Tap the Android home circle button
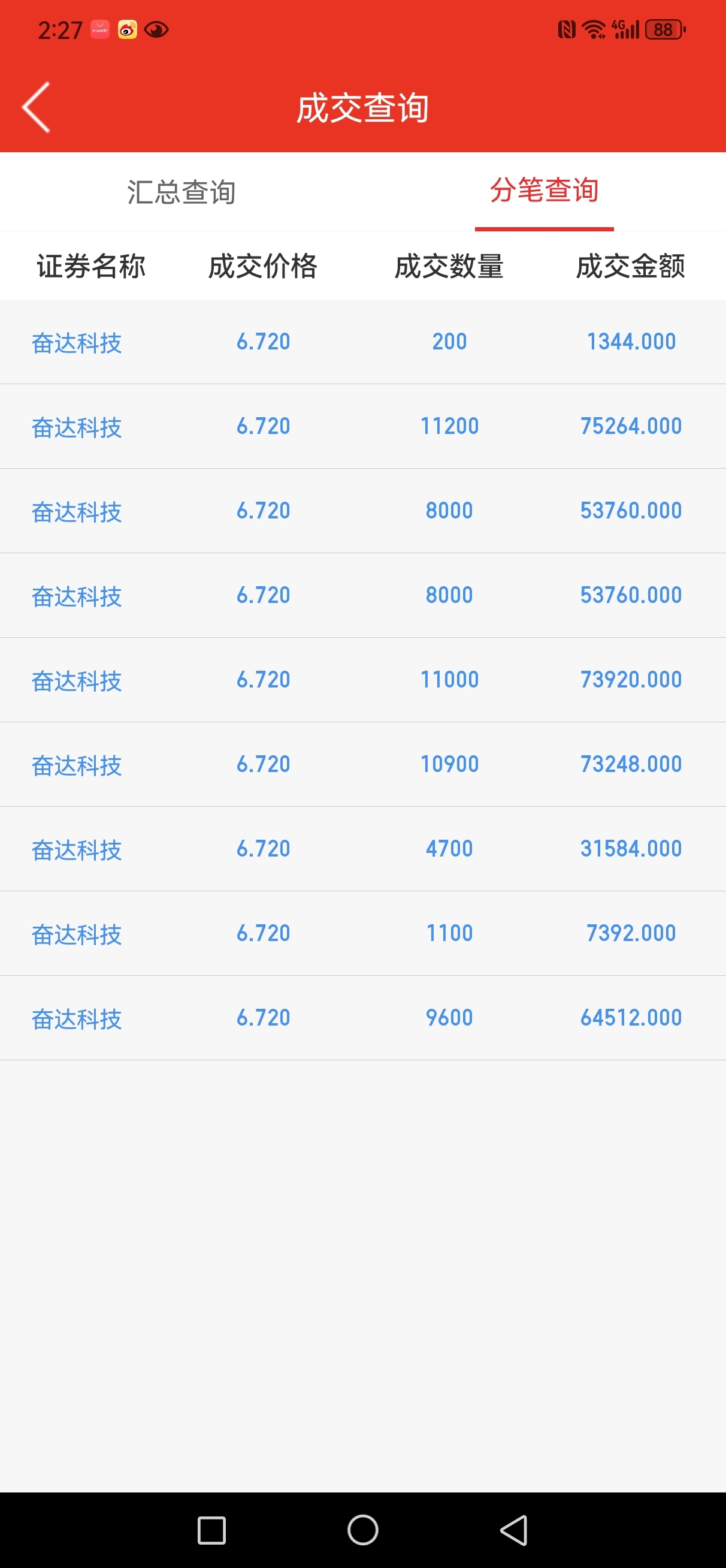Image resolution: width=726 pixels, height=1568 pixels. 362,1530
